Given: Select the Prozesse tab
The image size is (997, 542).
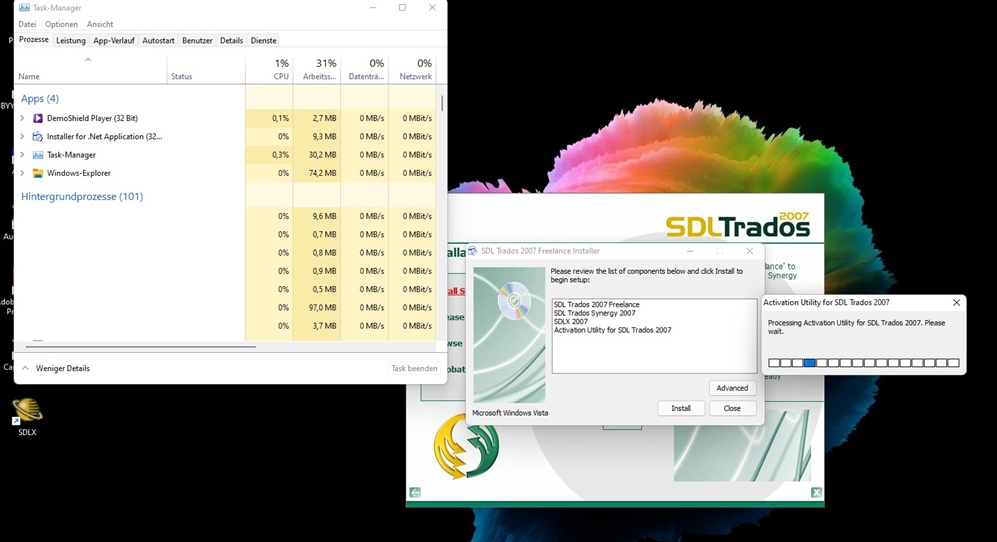Looking at the screenshot, I should [x=34, y=39].
